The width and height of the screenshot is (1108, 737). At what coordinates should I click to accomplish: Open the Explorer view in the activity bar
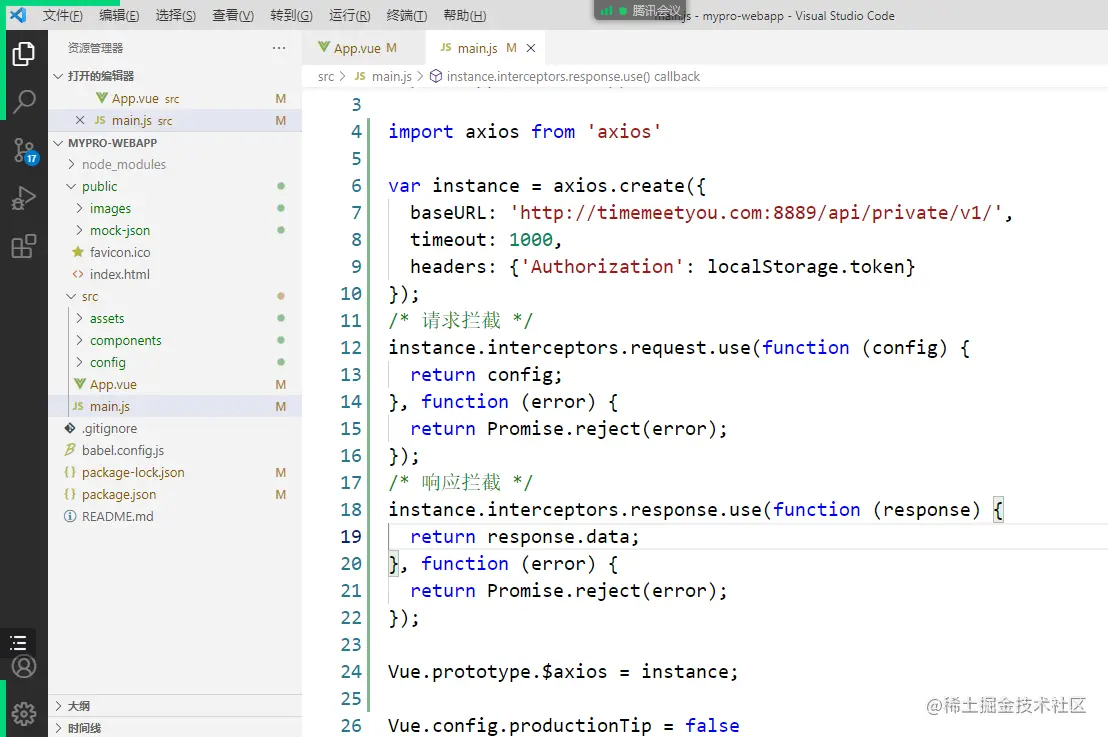click(23, 54)
